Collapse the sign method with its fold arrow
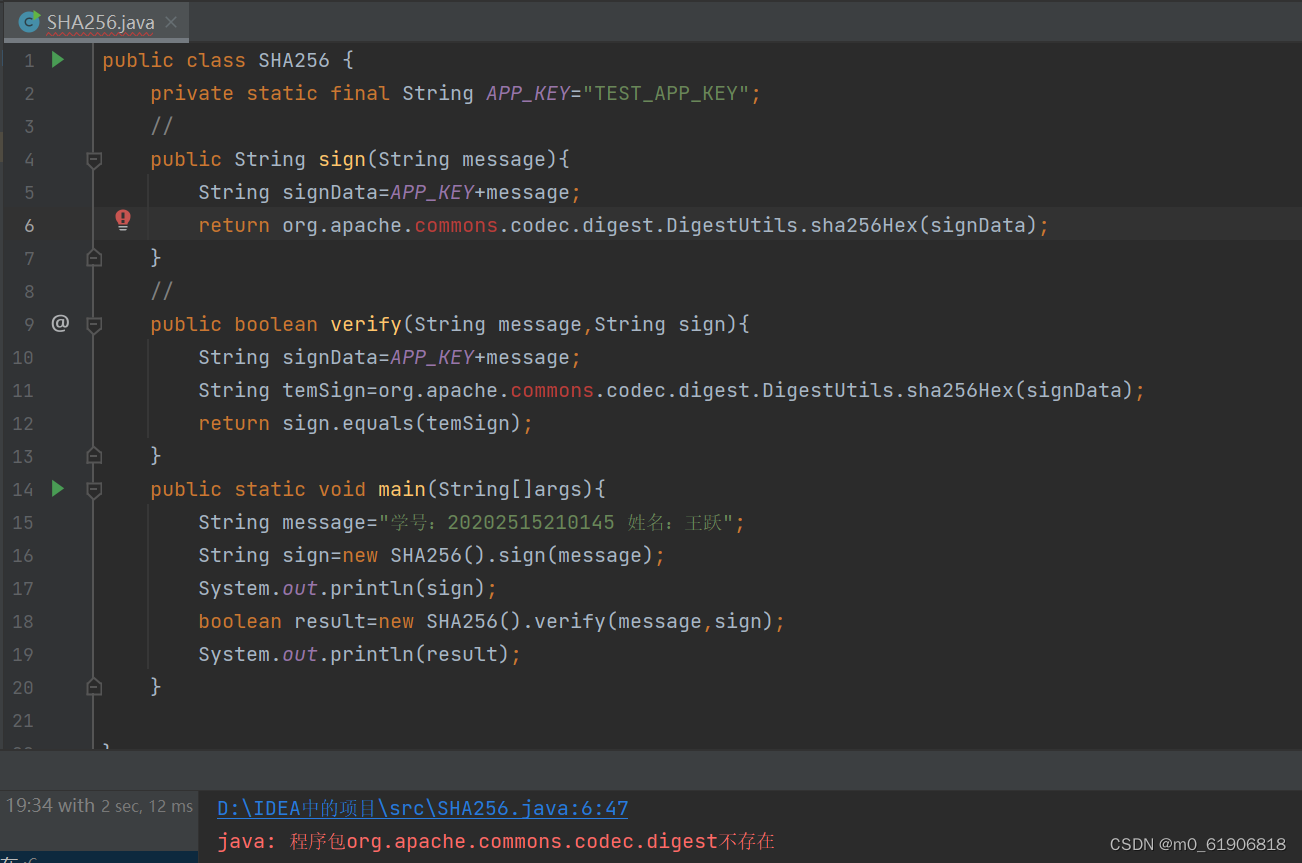Viewport: 1302px width, 863px height. [94, 158]
